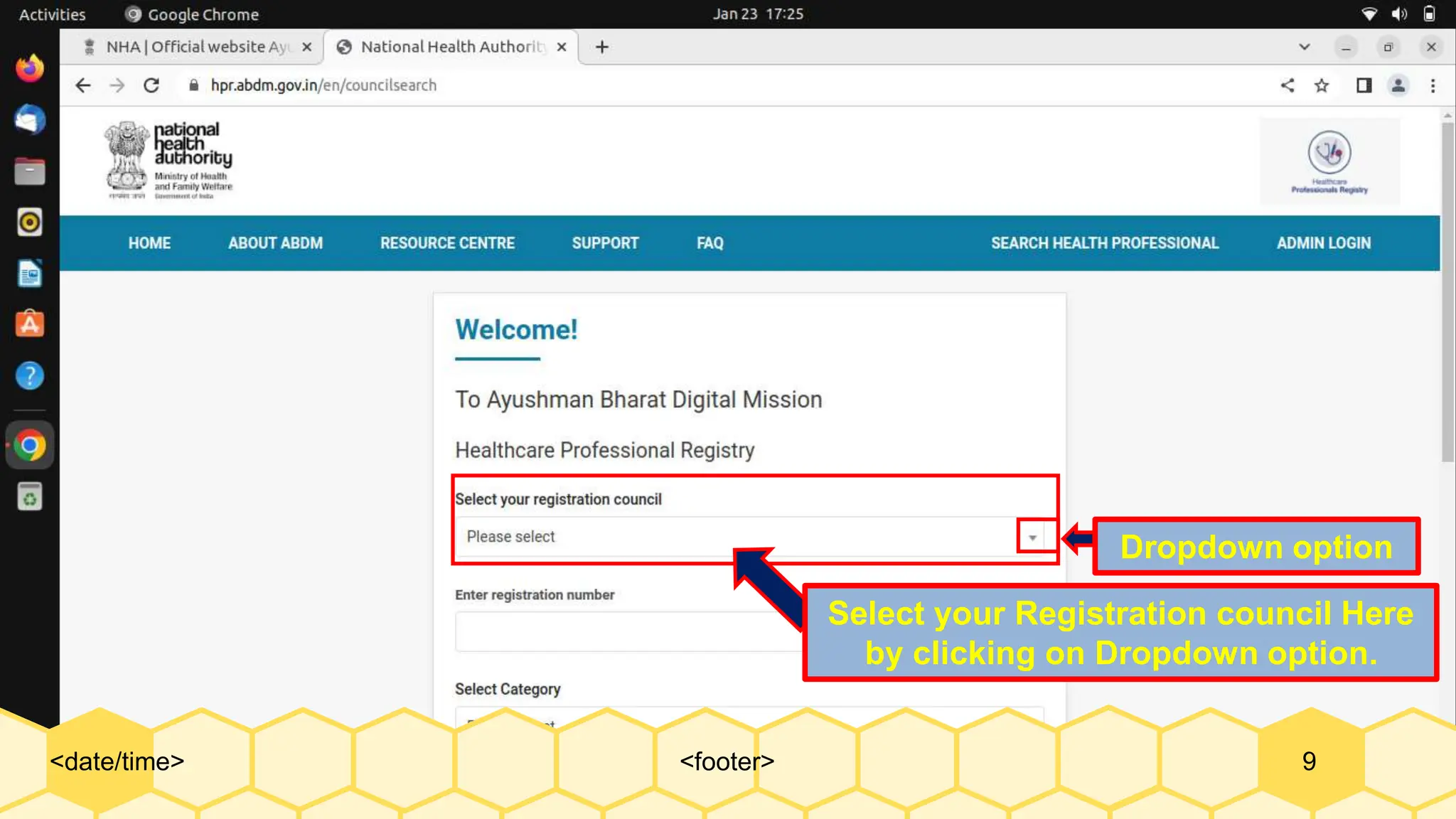The height and width of the screenshot is (819, 1456).
Task: Toggle Chrome side panel icon
Action: [x=1364, y=85]
